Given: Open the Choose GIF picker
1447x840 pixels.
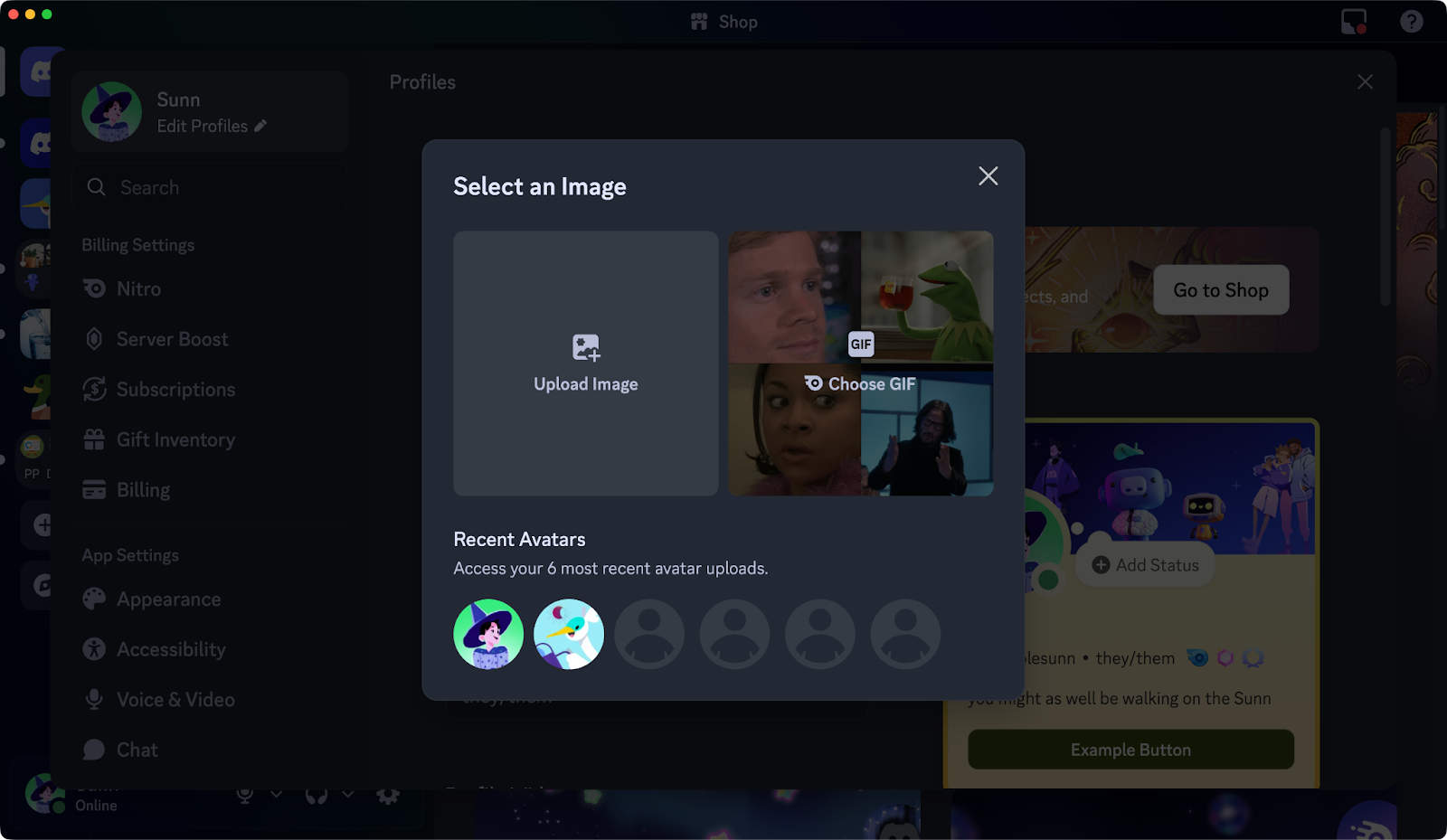Looking at the screenshot, I should 861,363.
